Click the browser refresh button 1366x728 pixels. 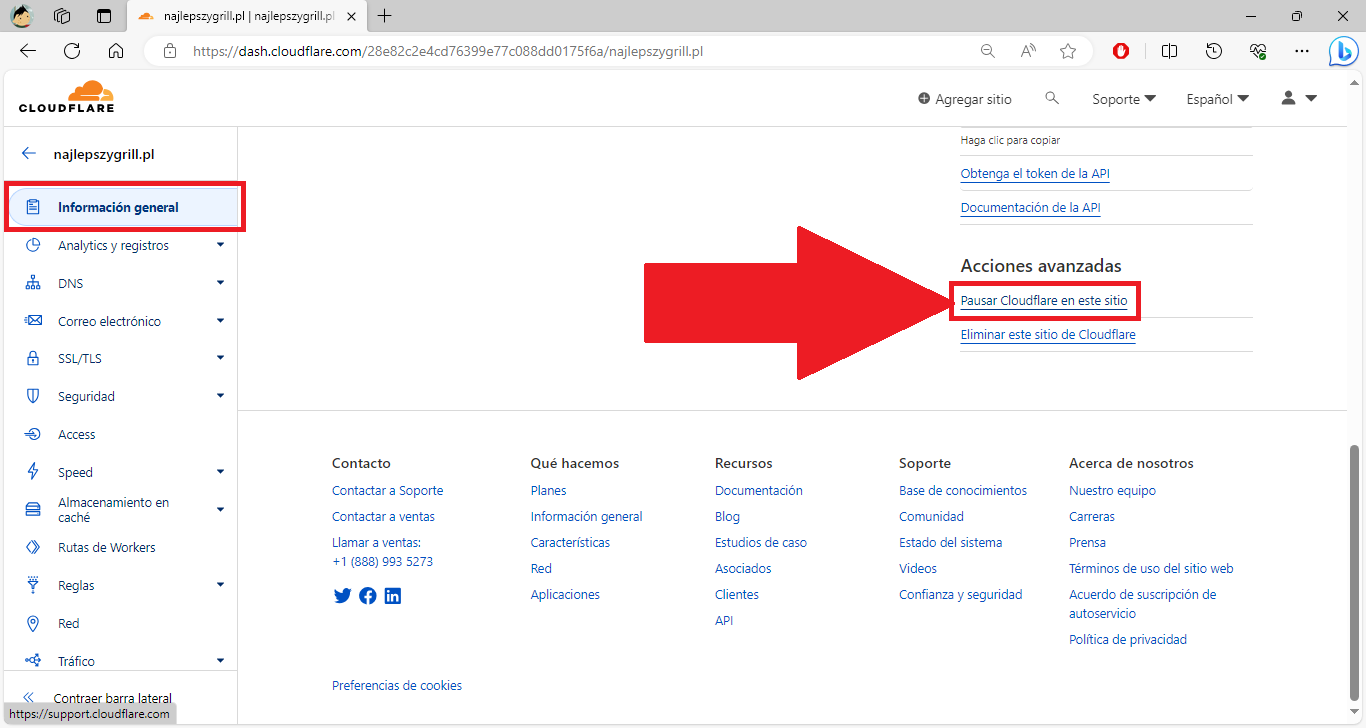(72, 51)
